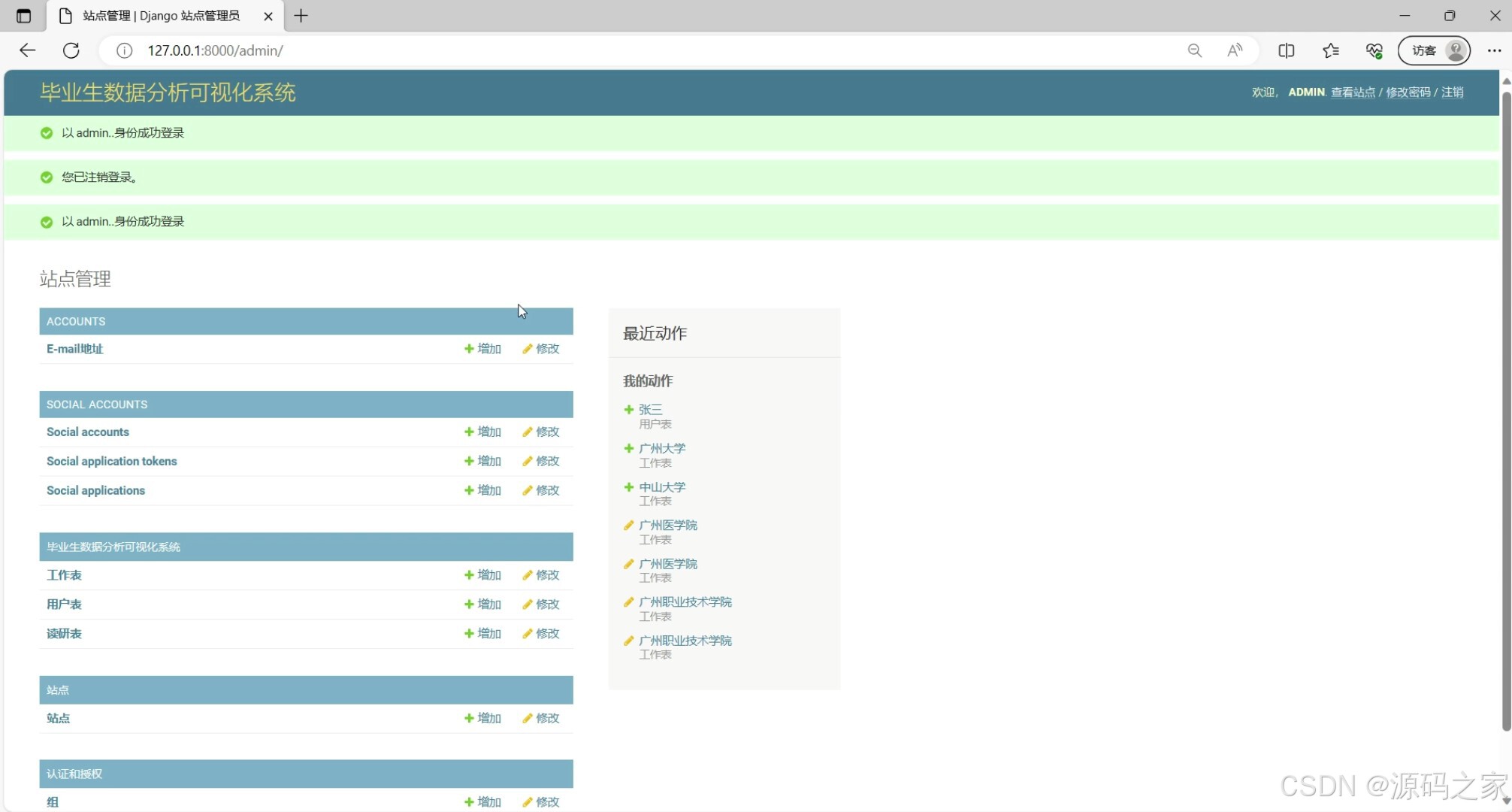Open the browser favorites star icon

[x=1330, y=50]
